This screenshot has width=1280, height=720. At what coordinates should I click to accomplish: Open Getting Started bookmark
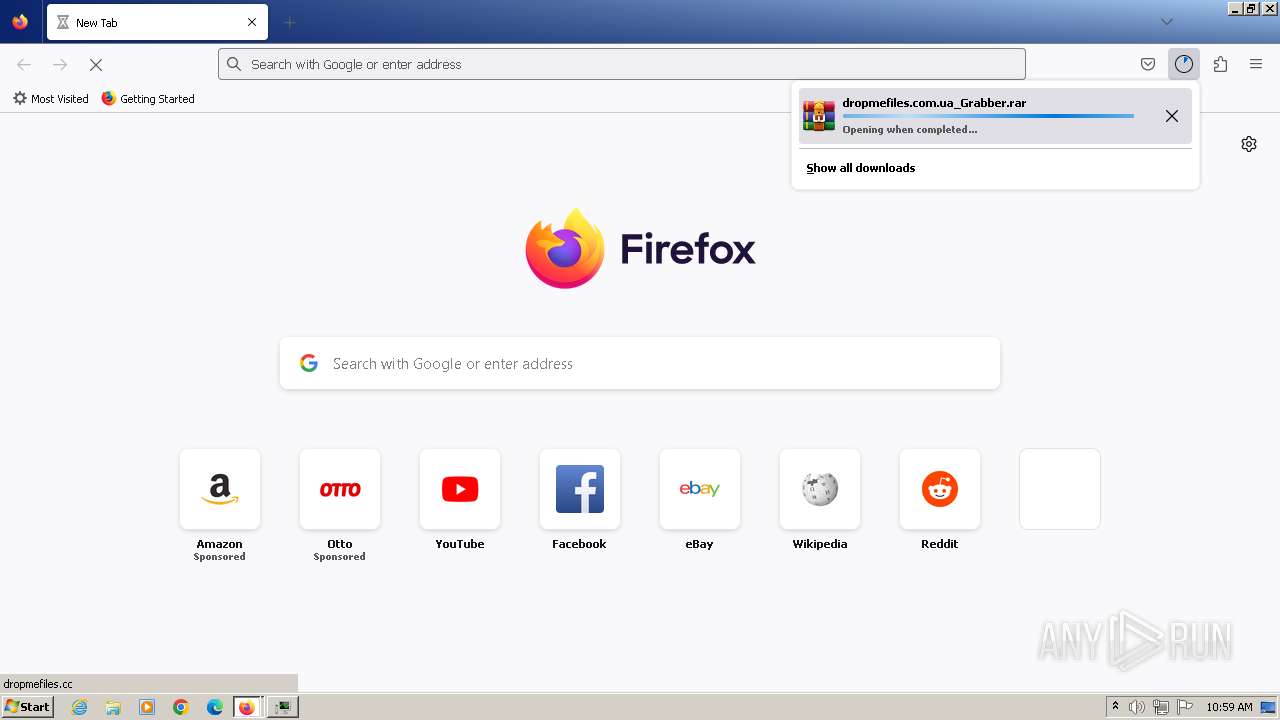148,99
